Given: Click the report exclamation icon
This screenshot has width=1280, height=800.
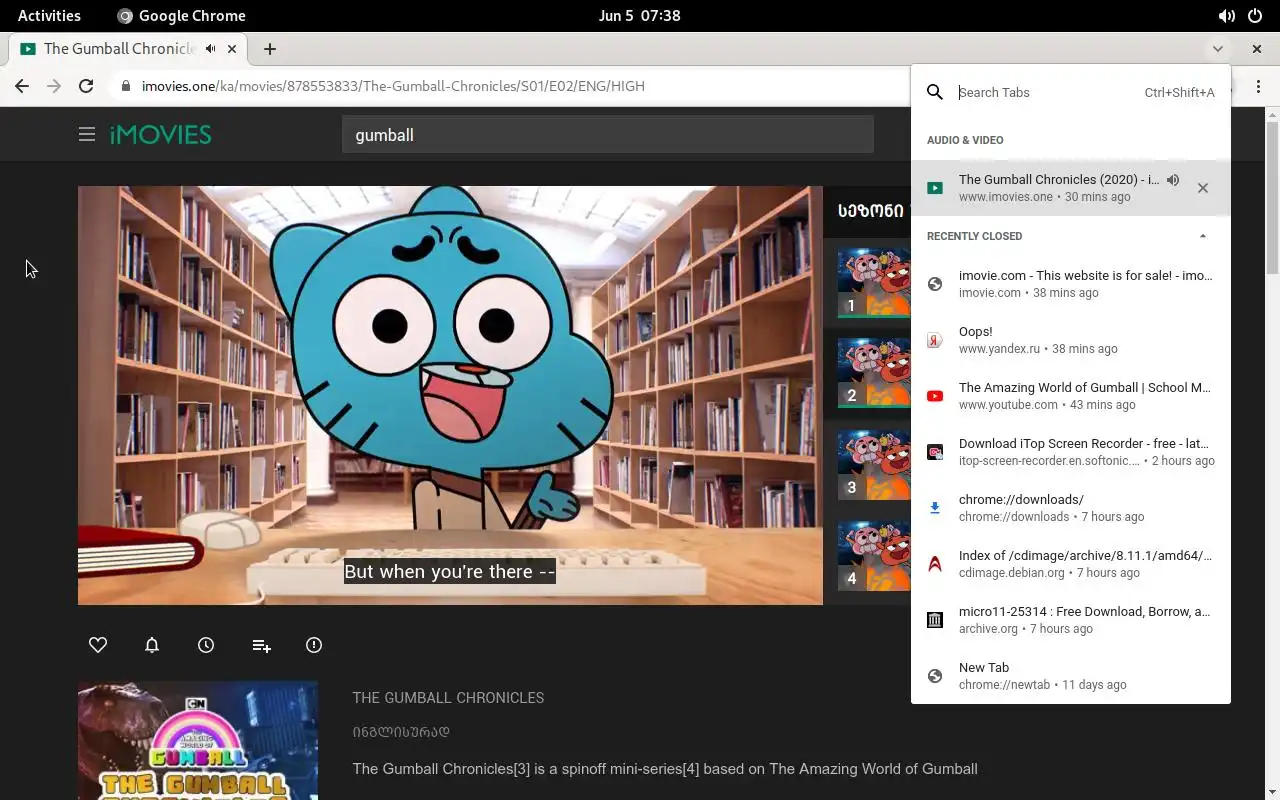Looking at the screenshot, I should click(x=314, y=645).
